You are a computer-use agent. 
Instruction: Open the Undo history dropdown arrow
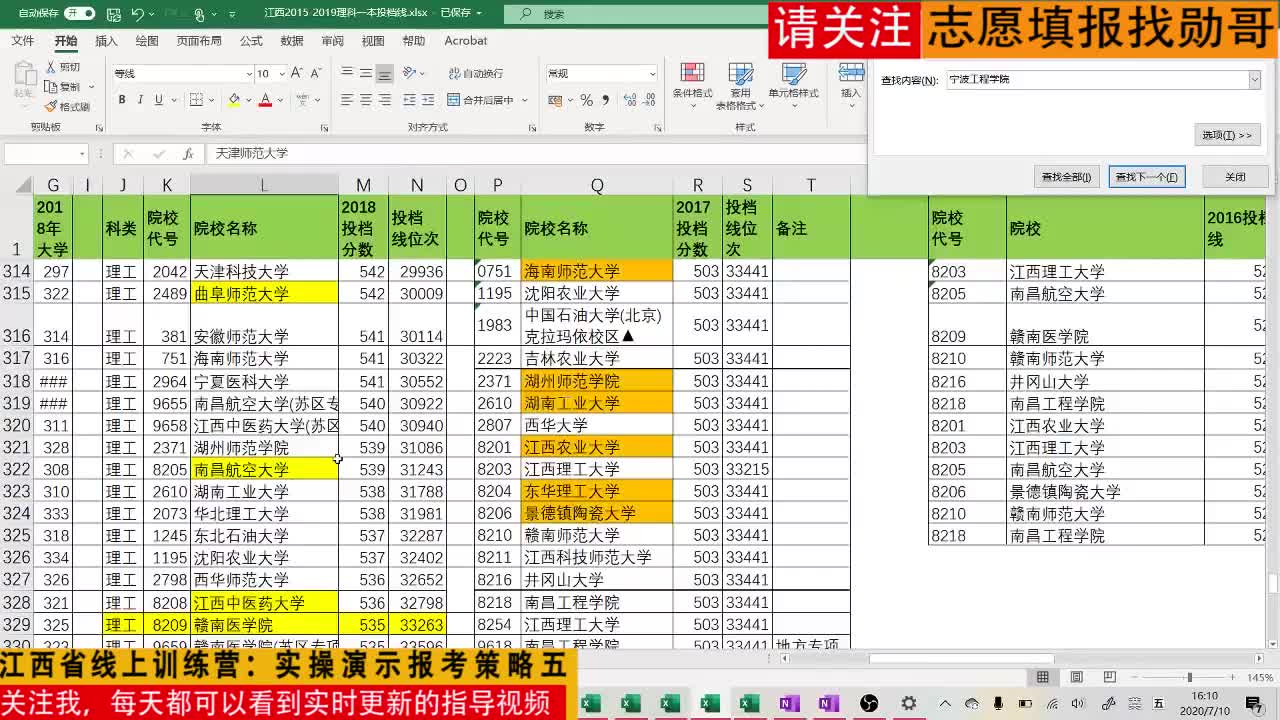point(151,14)
